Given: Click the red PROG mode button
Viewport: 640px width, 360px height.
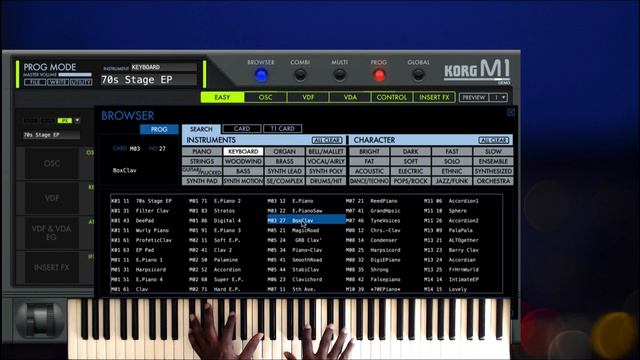Looking at the screenshot, I should click(x=379, y=75).
